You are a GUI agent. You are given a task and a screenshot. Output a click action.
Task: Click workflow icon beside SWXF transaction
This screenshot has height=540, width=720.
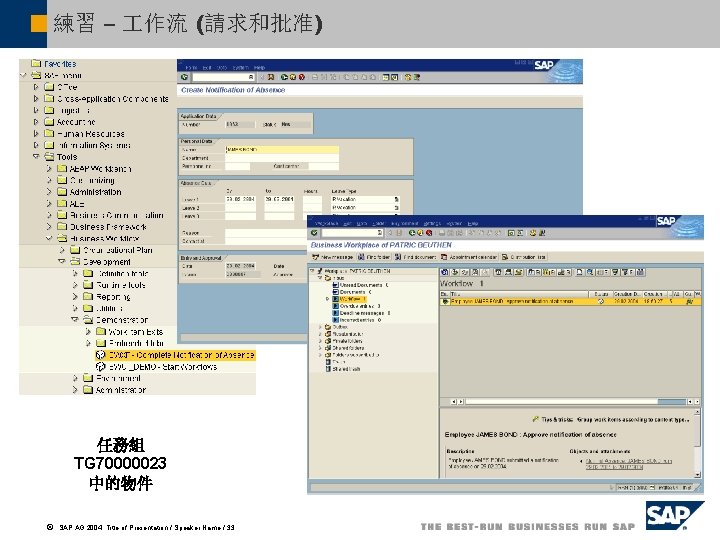101,355
